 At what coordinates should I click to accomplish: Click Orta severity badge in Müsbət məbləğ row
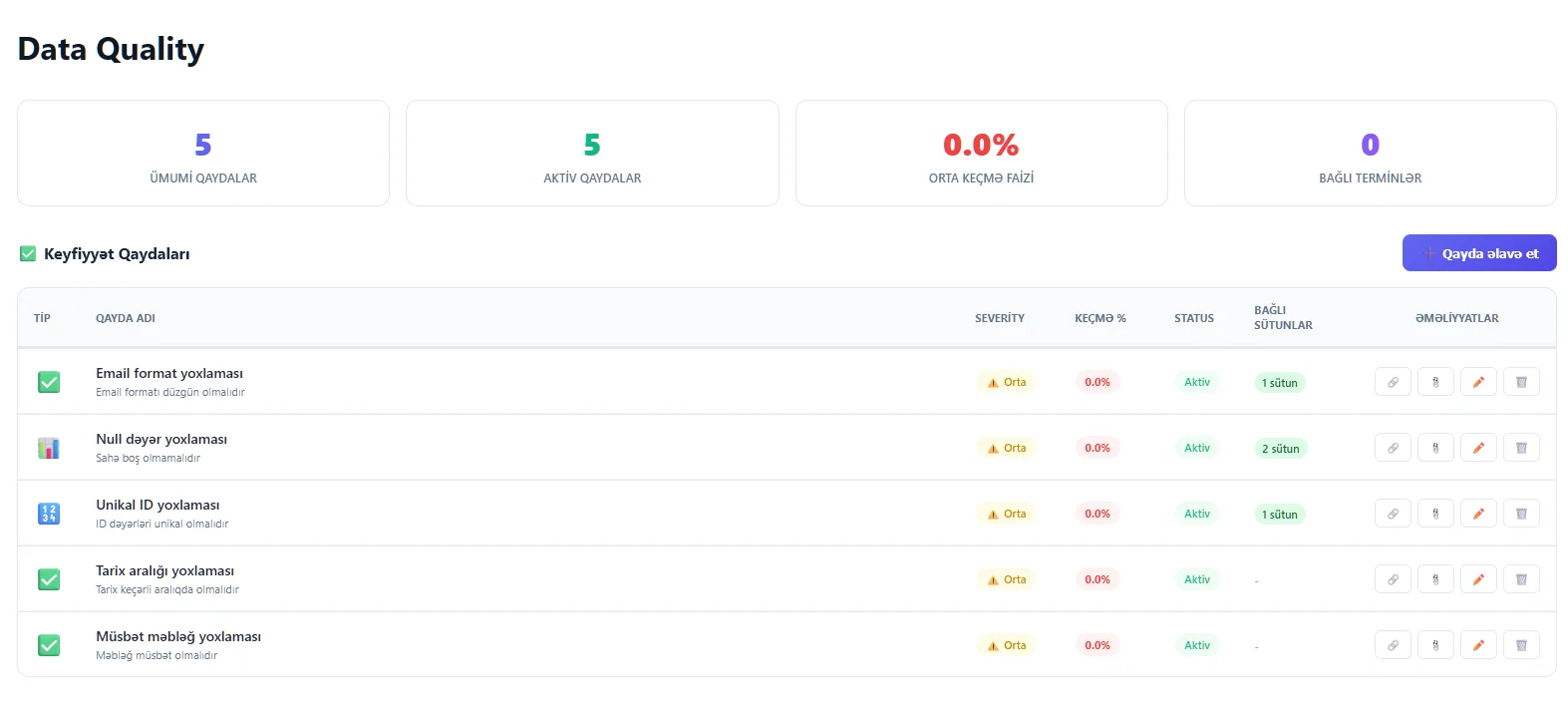tap(1006, 645)
